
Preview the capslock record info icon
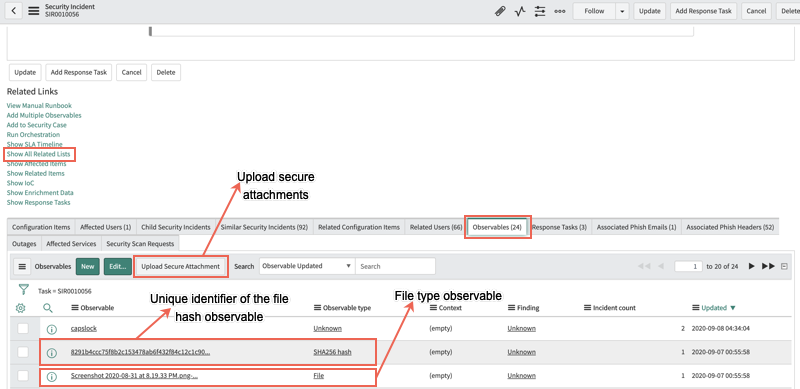point(51,329)
